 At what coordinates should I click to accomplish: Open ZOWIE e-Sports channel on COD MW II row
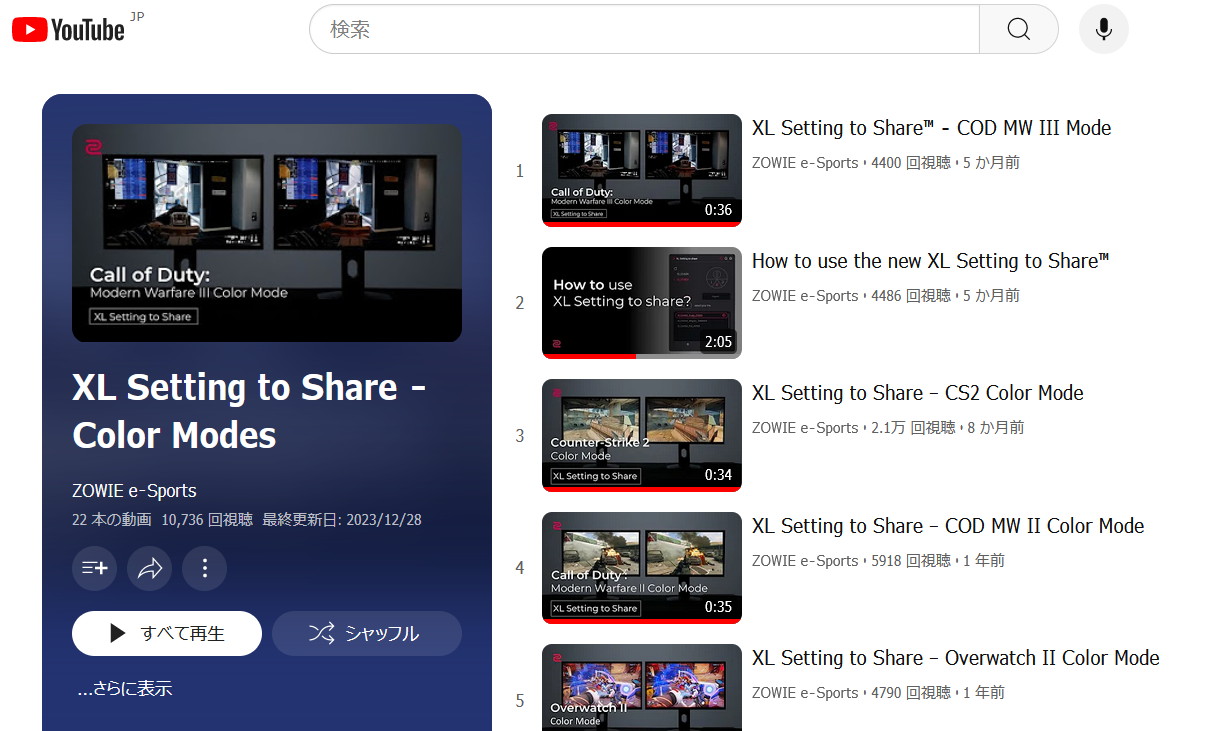pos(805,561)
